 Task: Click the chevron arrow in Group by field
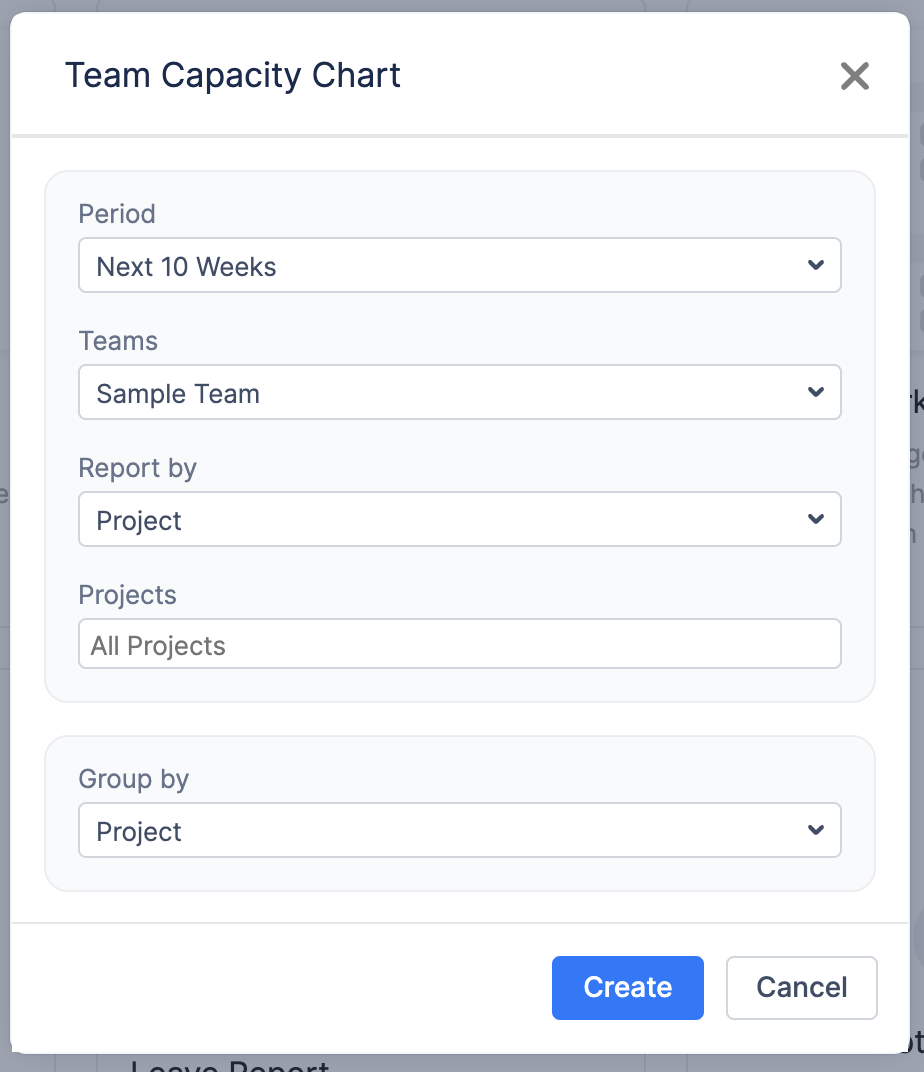[816, 830]
